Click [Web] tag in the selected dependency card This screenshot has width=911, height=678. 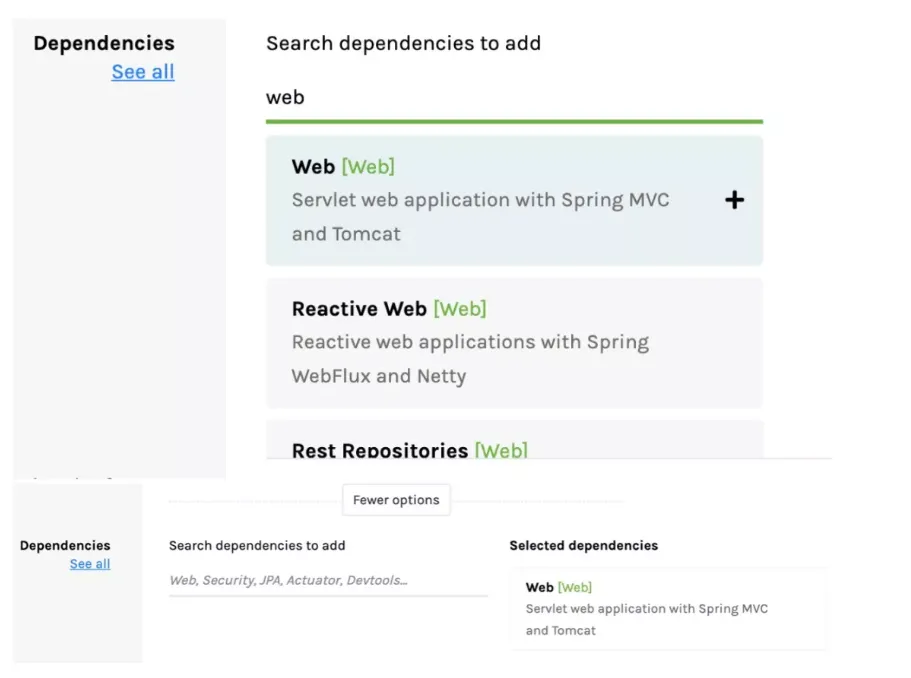pyautogui.click(x=575, y=588)
